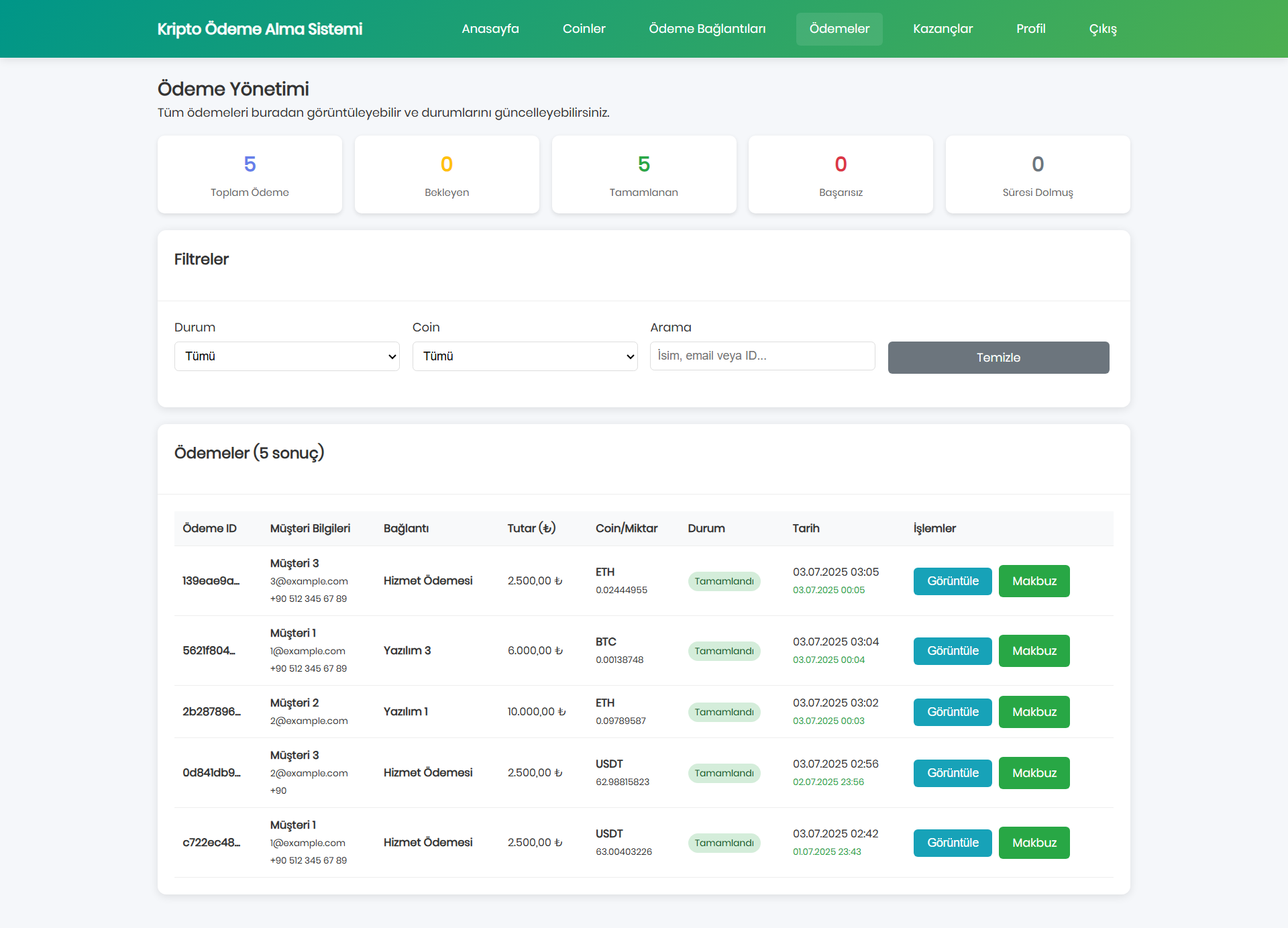
Task: Open Makbuz for payment c722ec48
Action: [1034, 843]
